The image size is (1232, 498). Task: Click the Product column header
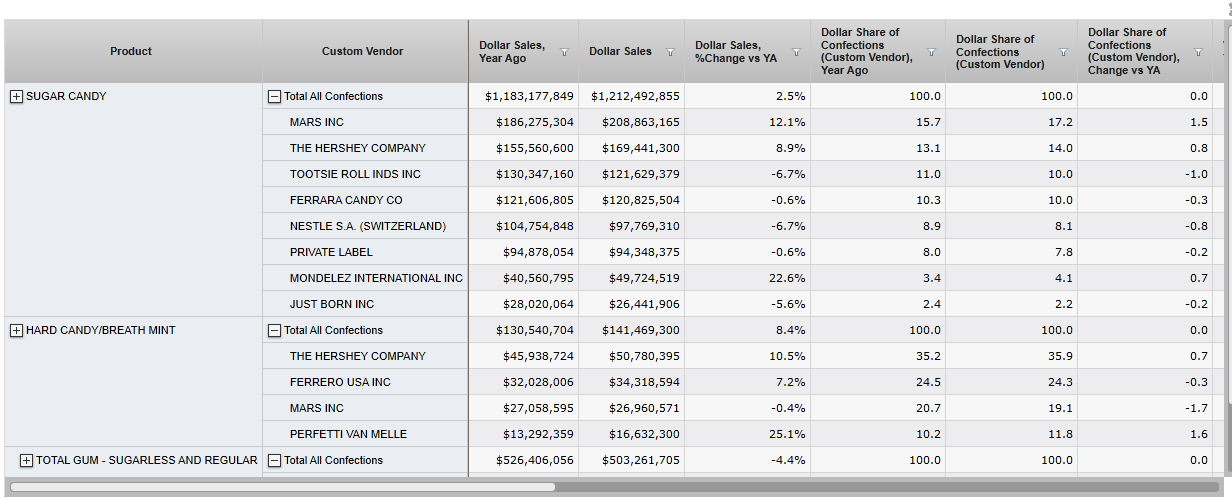[131, 52]
